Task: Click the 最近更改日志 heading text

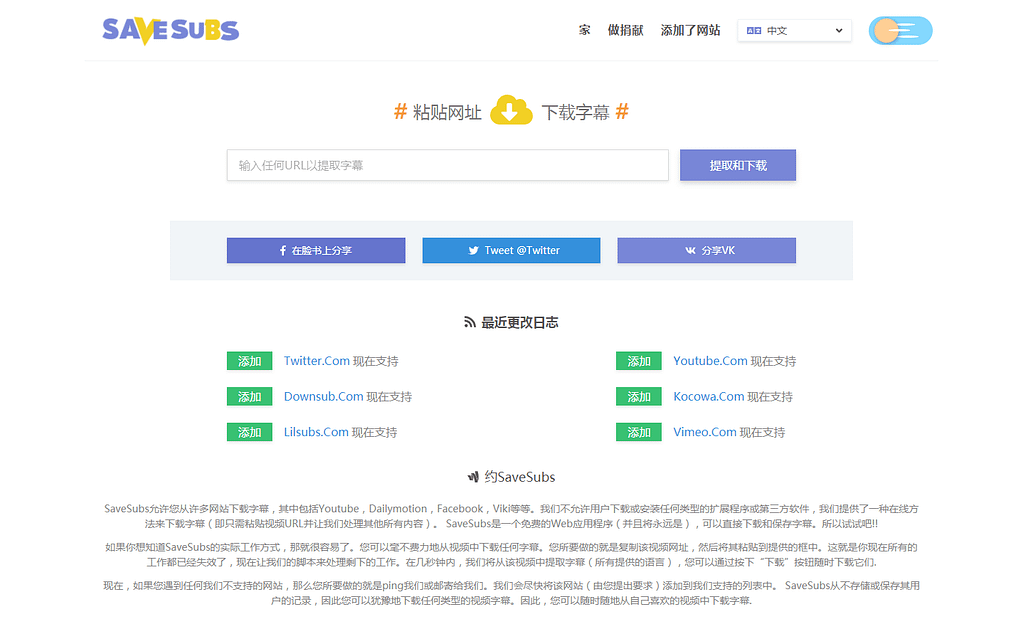Action: pos(520,322)
